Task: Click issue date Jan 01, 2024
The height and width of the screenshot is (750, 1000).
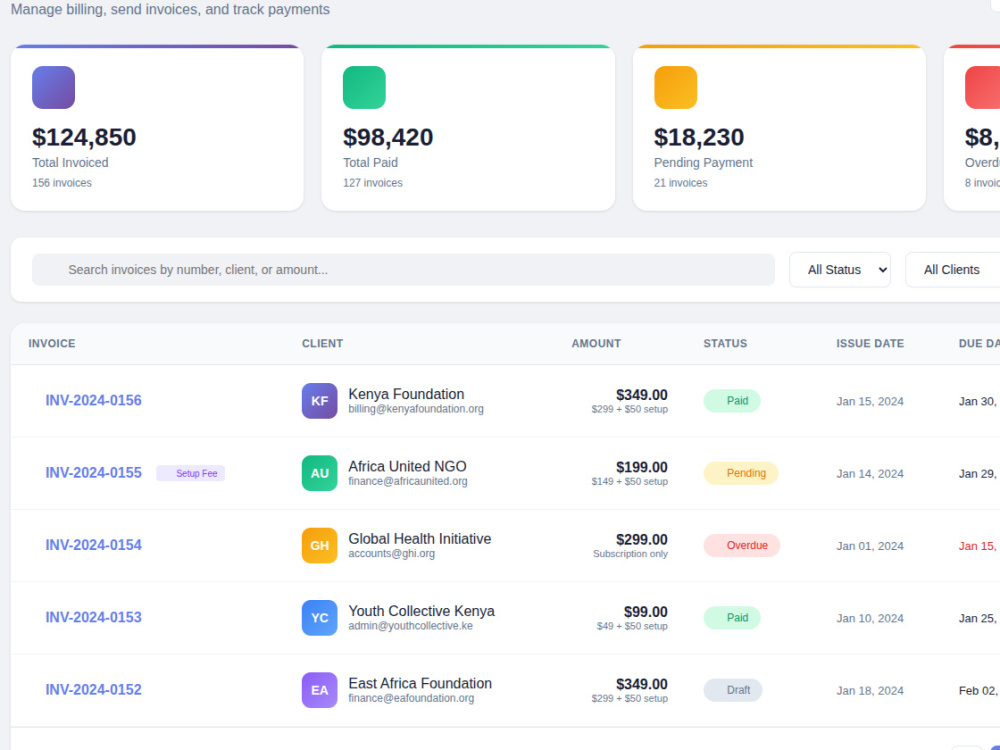Action: [870, 546]
